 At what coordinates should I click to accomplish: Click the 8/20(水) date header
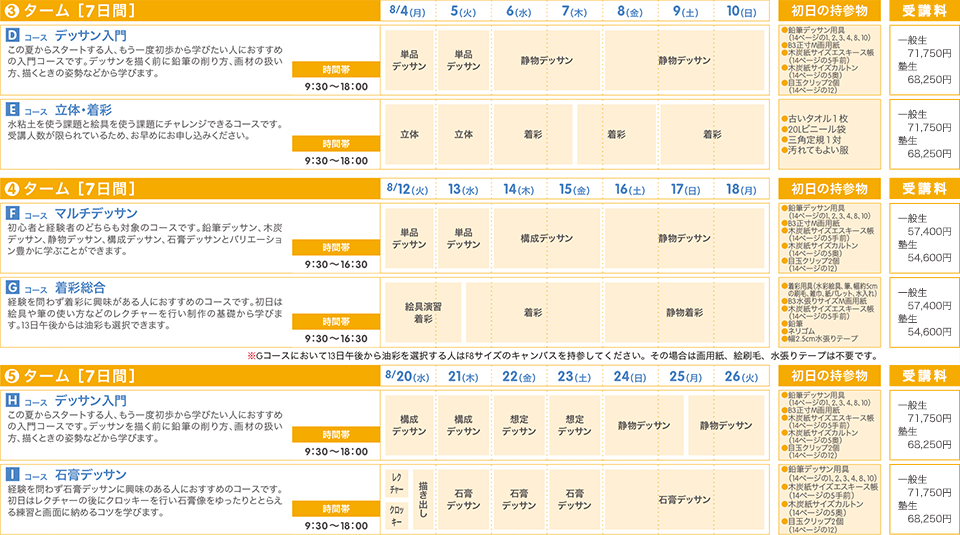pos(407,376)
